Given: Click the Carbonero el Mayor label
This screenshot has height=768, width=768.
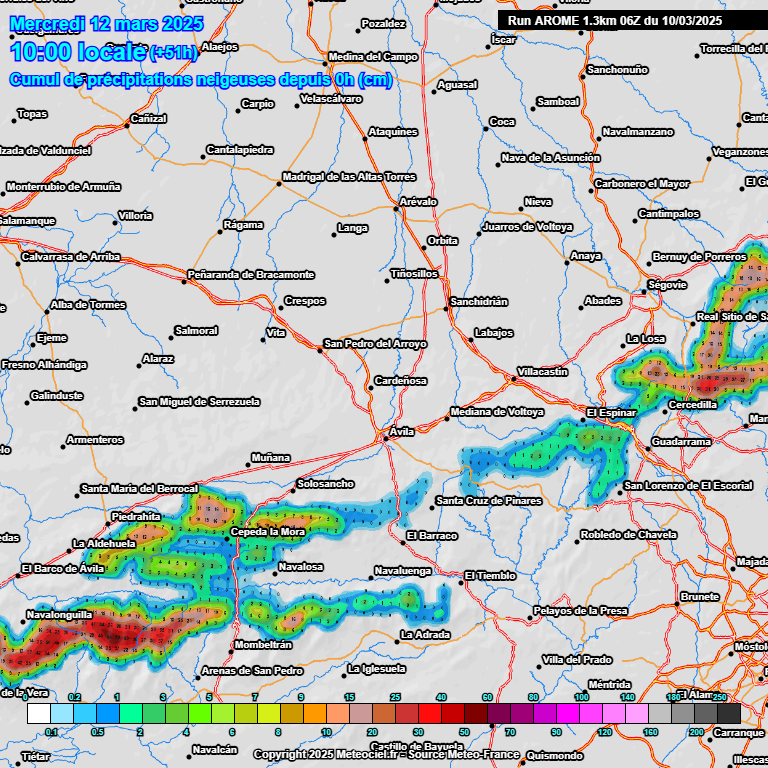Looking at the screenshot, I should 642,184.
